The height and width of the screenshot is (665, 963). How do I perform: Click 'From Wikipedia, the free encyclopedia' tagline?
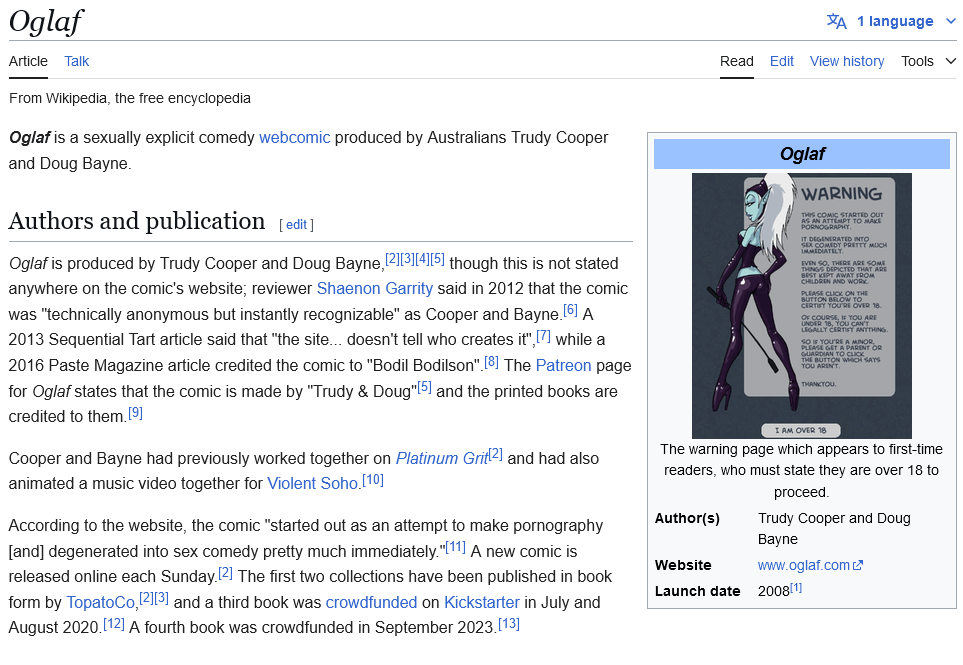(130, 99)
